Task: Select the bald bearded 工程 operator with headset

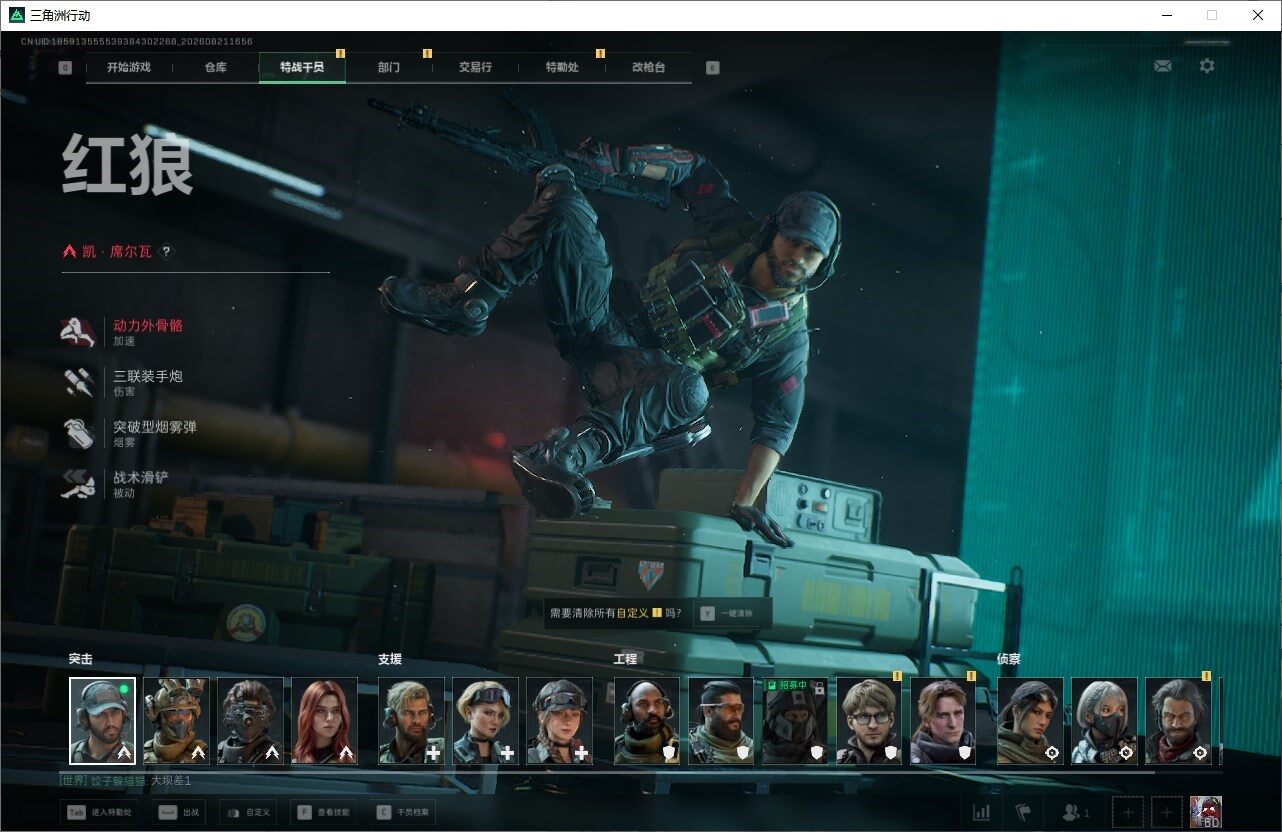Action: [x=647, y=721]
